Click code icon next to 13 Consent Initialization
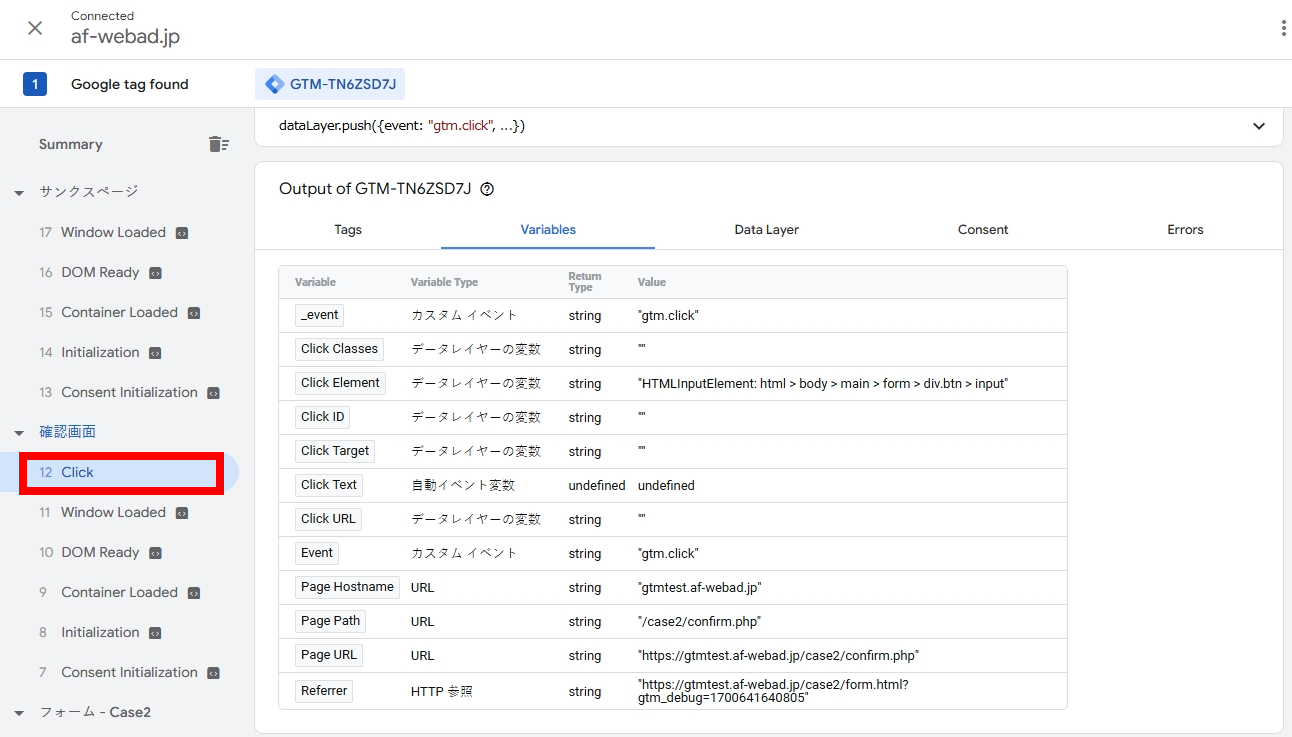Viewport: 1292px width, 737px height. tap(213, 393)
